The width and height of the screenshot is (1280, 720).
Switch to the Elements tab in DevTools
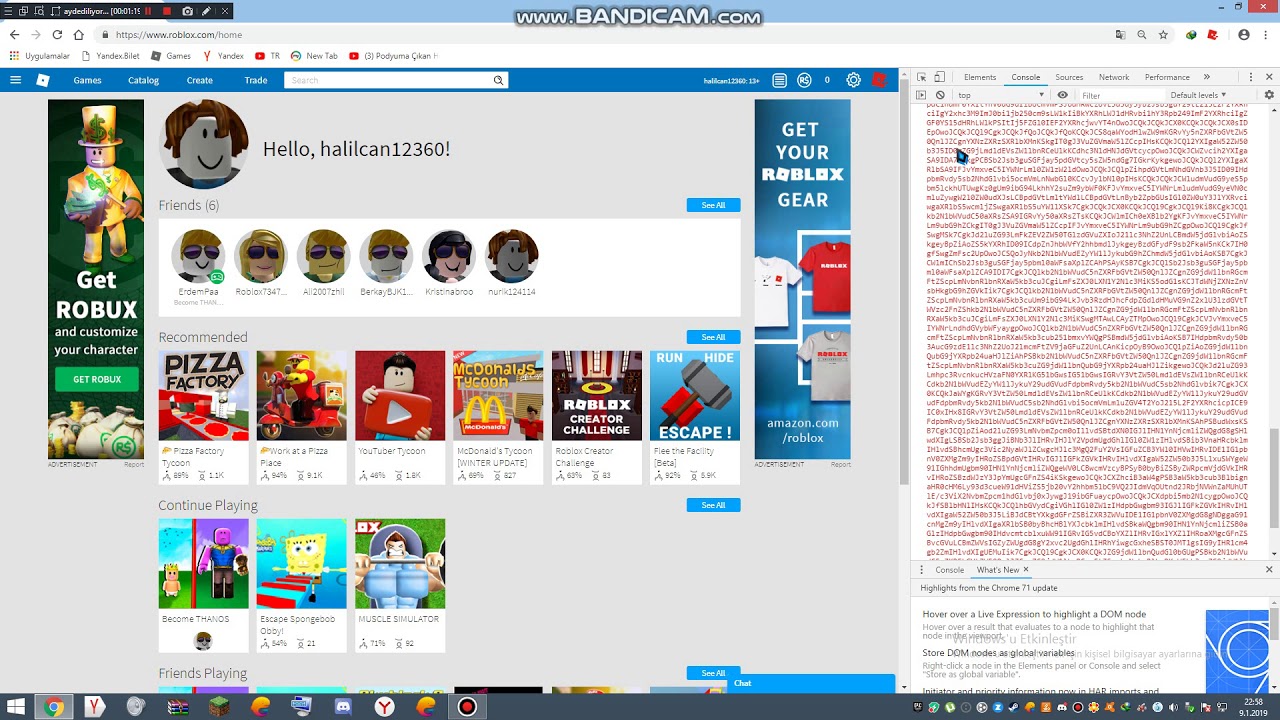pos(980,77)
